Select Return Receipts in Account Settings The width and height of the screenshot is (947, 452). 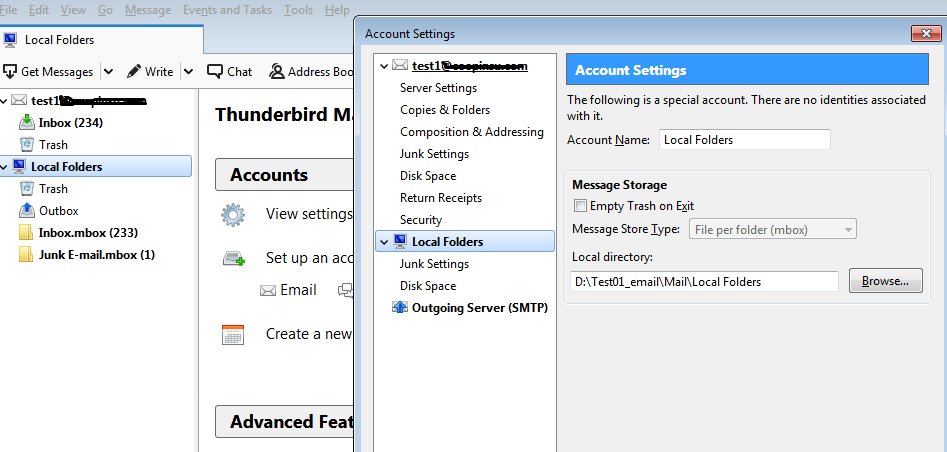441,198
